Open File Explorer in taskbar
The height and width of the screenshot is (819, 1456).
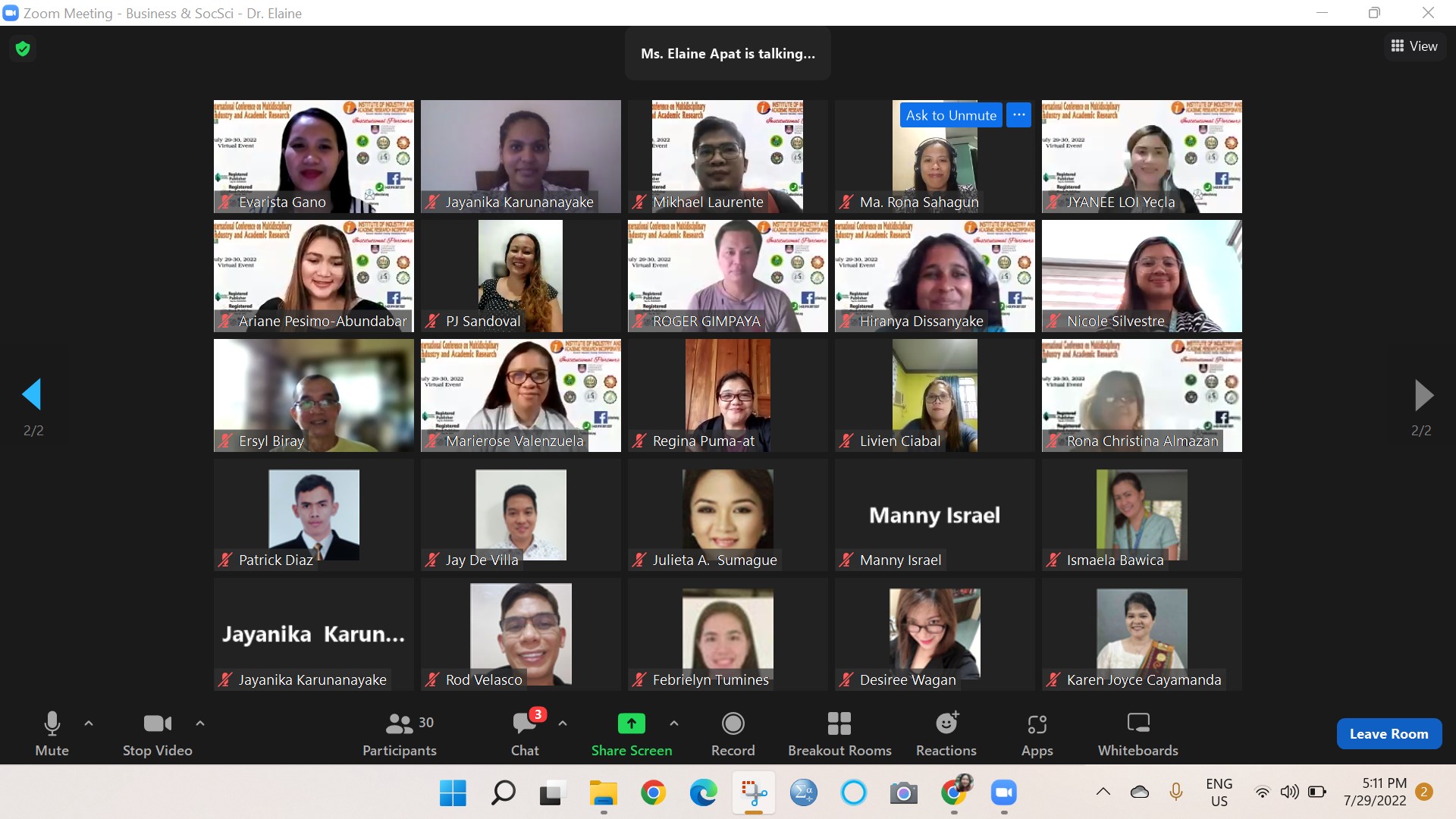[604, 793]
